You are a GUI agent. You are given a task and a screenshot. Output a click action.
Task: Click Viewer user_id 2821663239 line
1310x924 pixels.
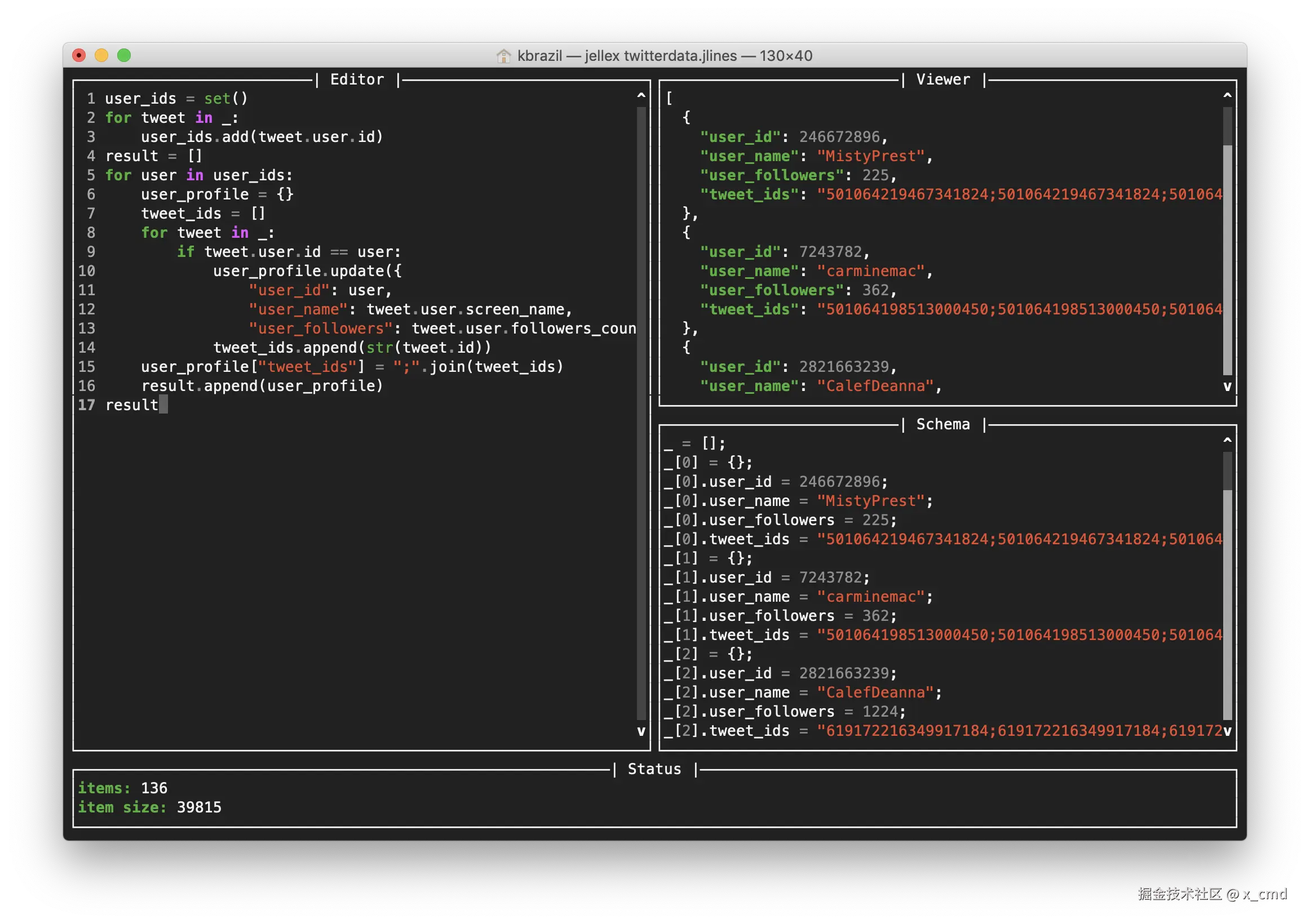[798, 367]
